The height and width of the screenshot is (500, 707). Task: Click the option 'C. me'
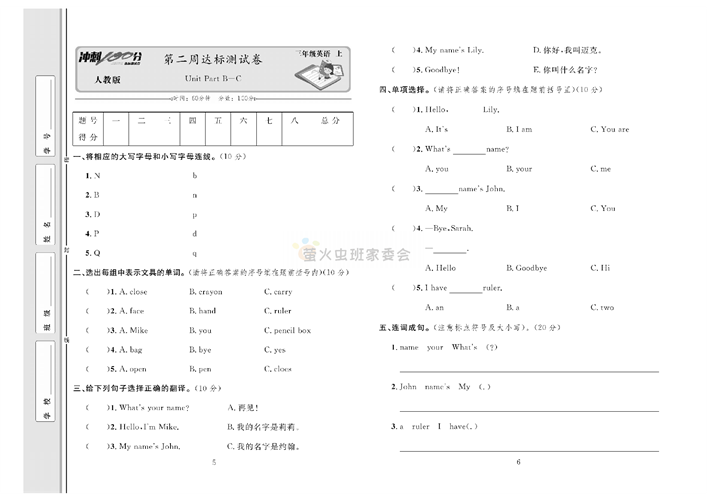point(601,169)
